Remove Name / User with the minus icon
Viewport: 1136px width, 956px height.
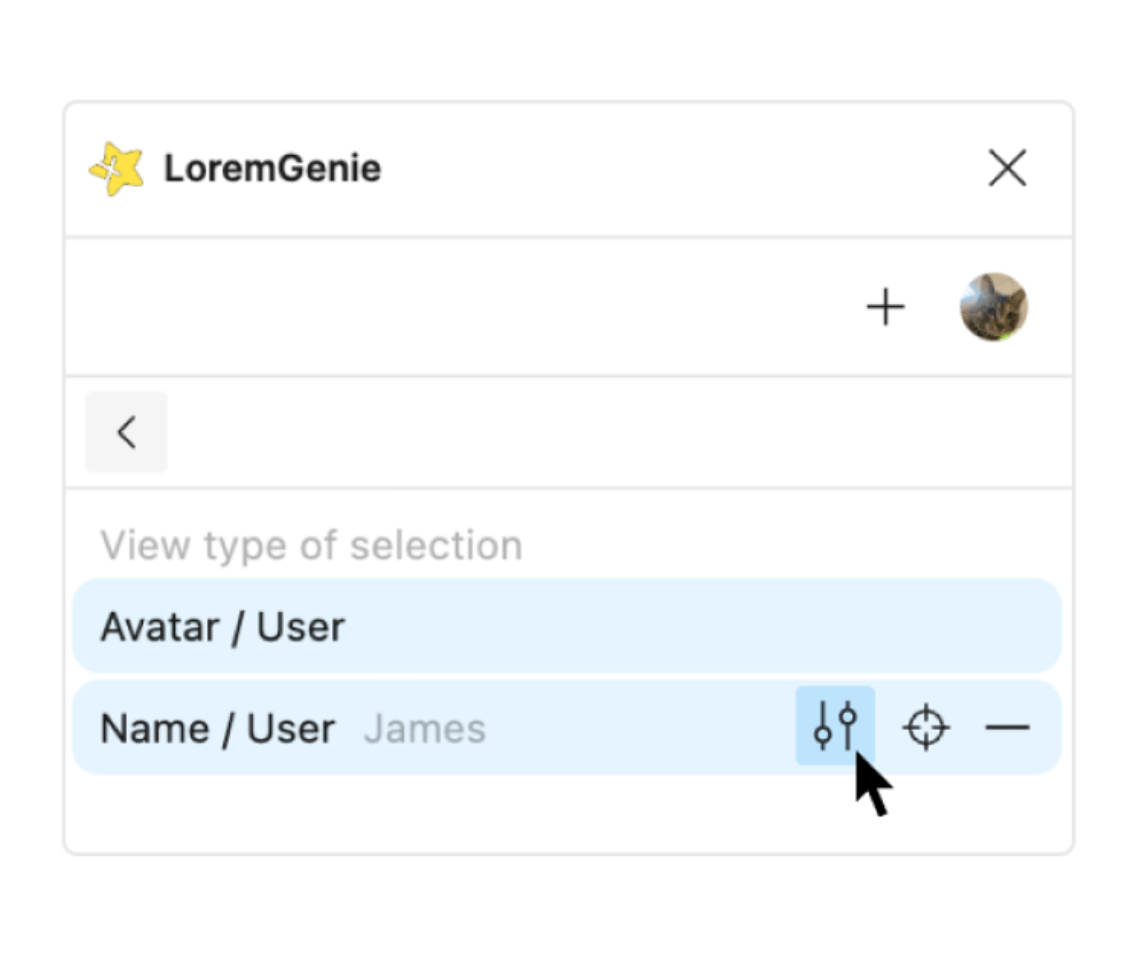[1007, 727]
